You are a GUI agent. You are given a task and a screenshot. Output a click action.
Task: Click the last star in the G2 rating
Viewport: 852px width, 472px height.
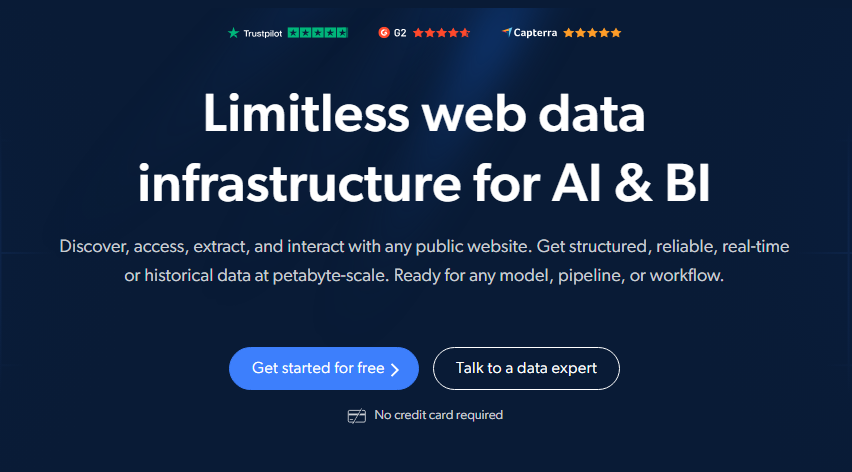coord(465,33)
